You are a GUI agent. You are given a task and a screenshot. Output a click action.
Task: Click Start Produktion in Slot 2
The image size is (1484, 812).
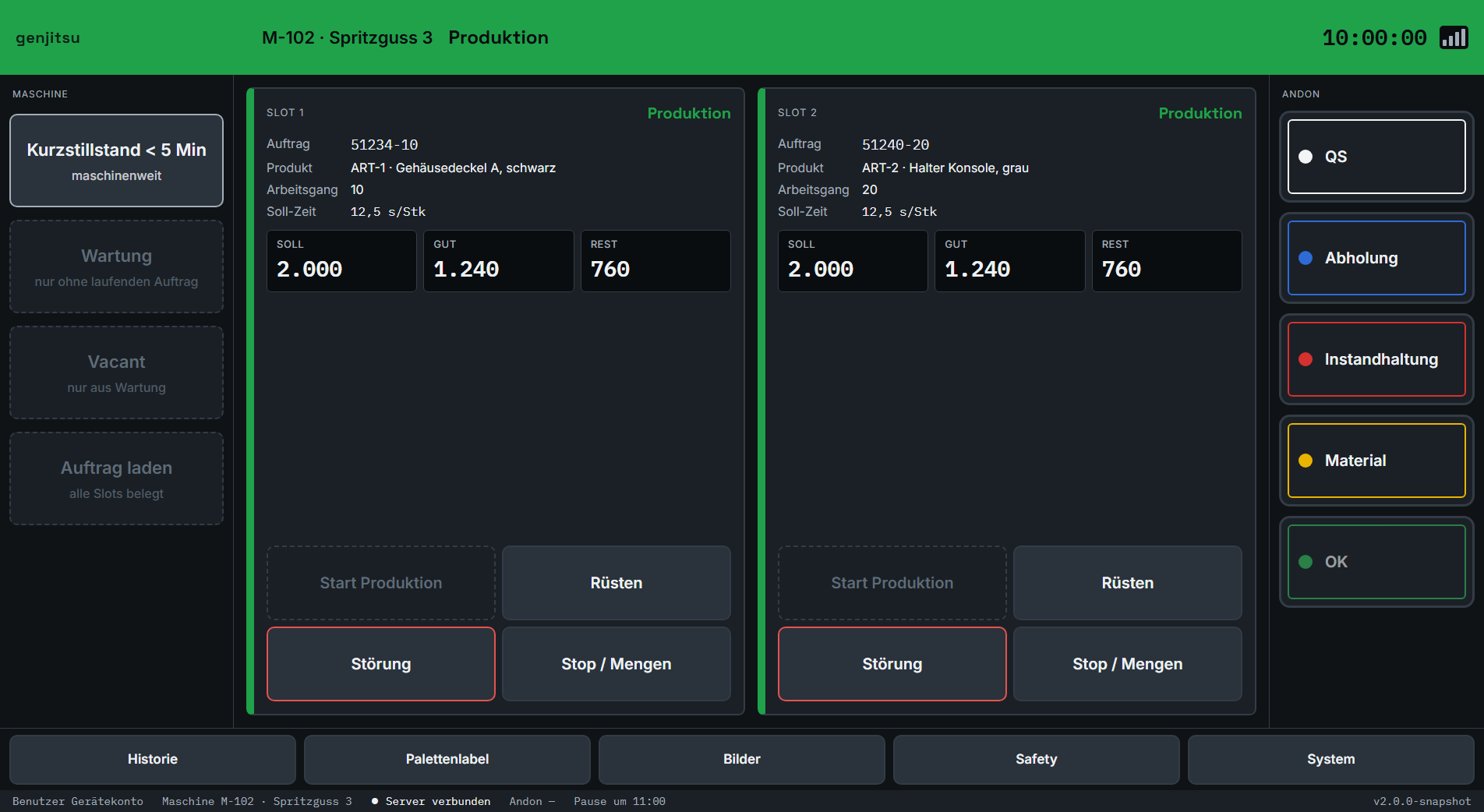(x=892, y=583)
